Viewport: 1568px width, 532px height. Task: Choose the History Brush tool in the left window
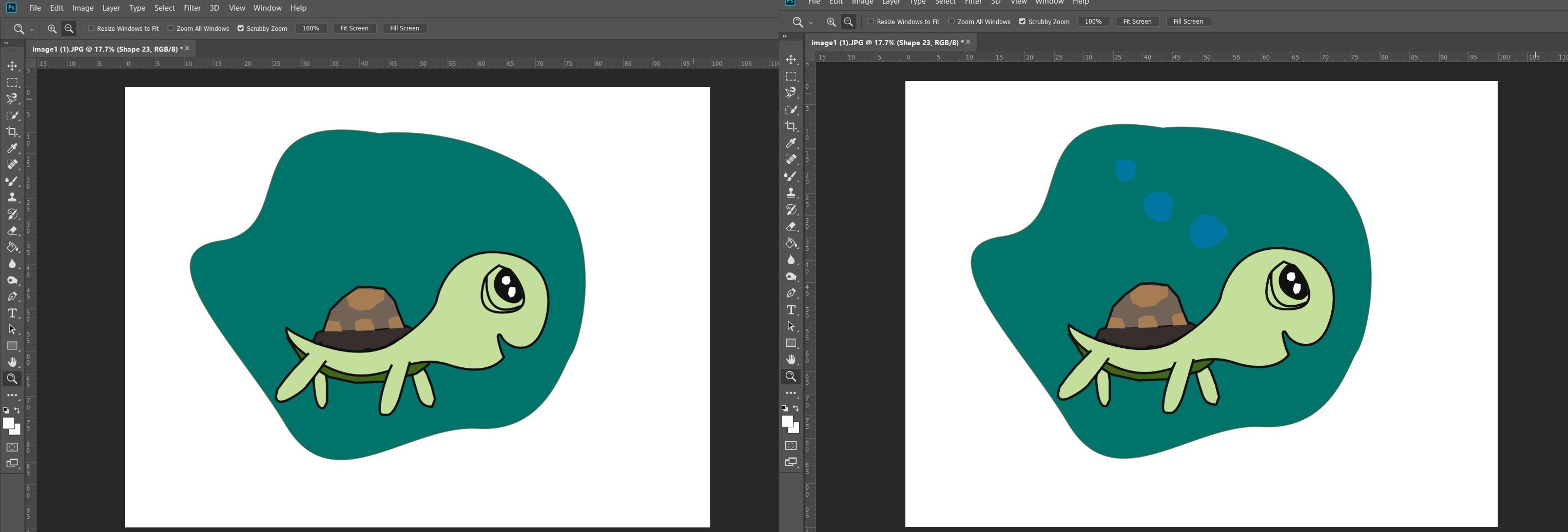(12, 213)
